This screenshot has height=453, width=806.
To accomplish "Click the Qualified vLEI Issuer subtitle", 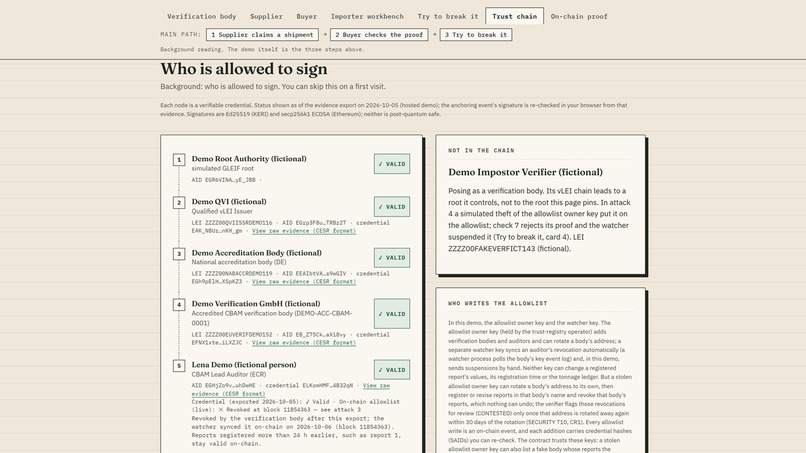I will pos(222,211).
